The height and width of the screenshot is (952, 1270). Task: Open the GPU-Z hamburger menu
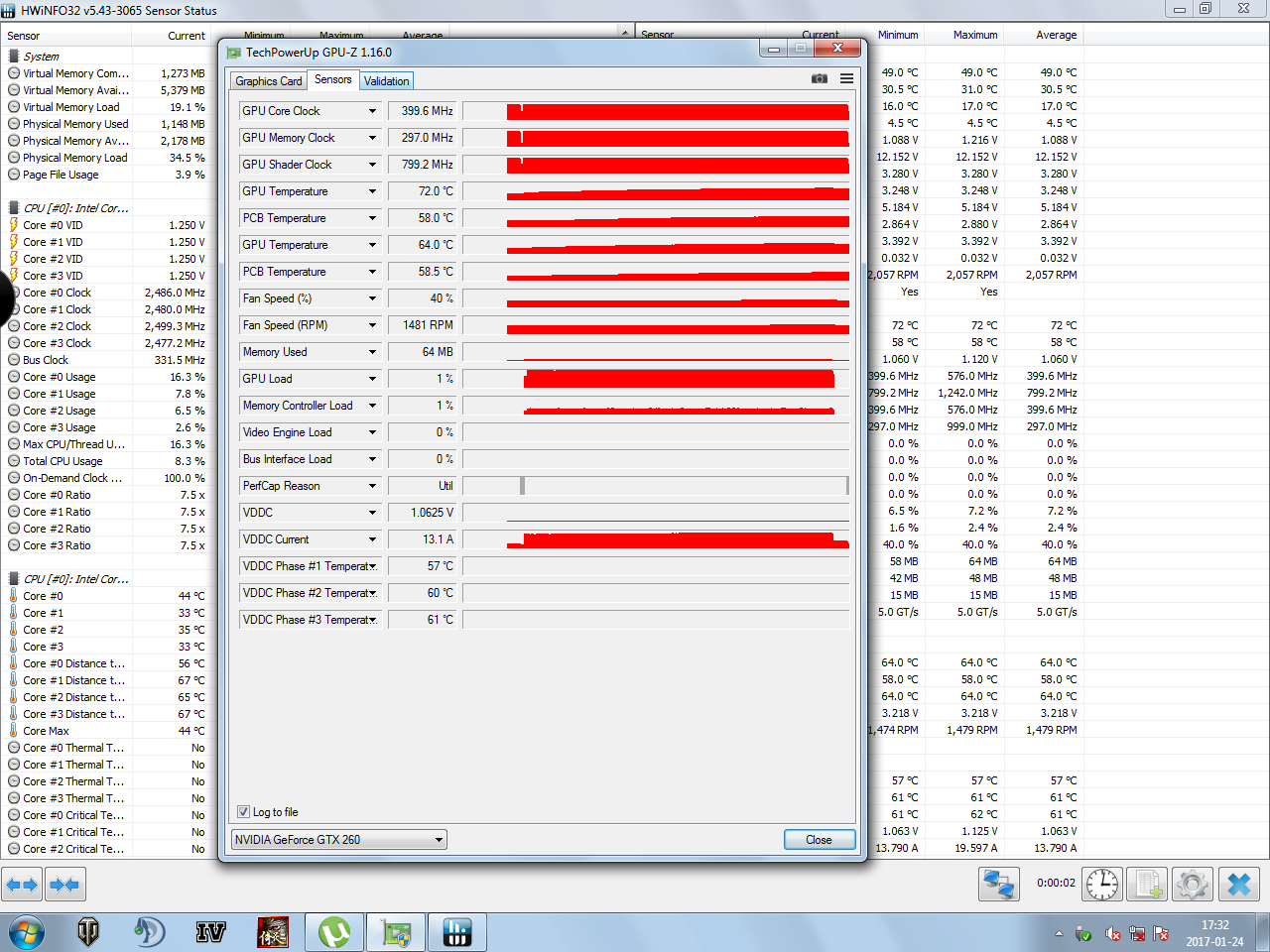pyautogui.click(x=846, y=78)
